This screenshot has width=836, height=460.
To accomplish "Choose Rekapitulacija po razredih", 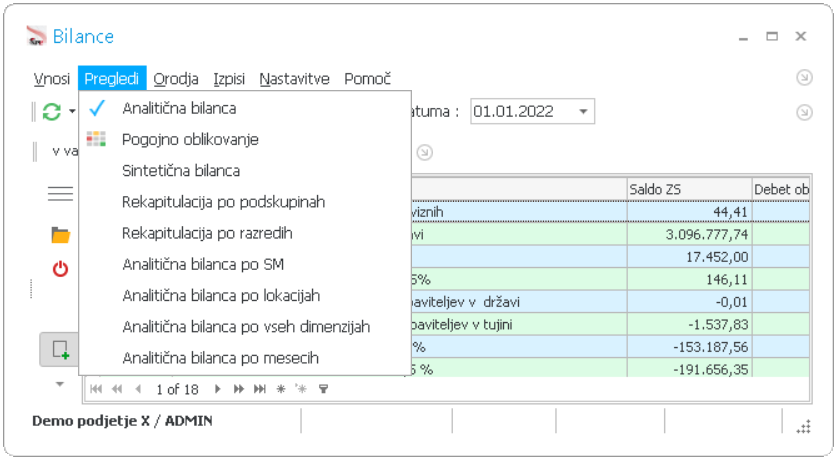I will (245, 233).
